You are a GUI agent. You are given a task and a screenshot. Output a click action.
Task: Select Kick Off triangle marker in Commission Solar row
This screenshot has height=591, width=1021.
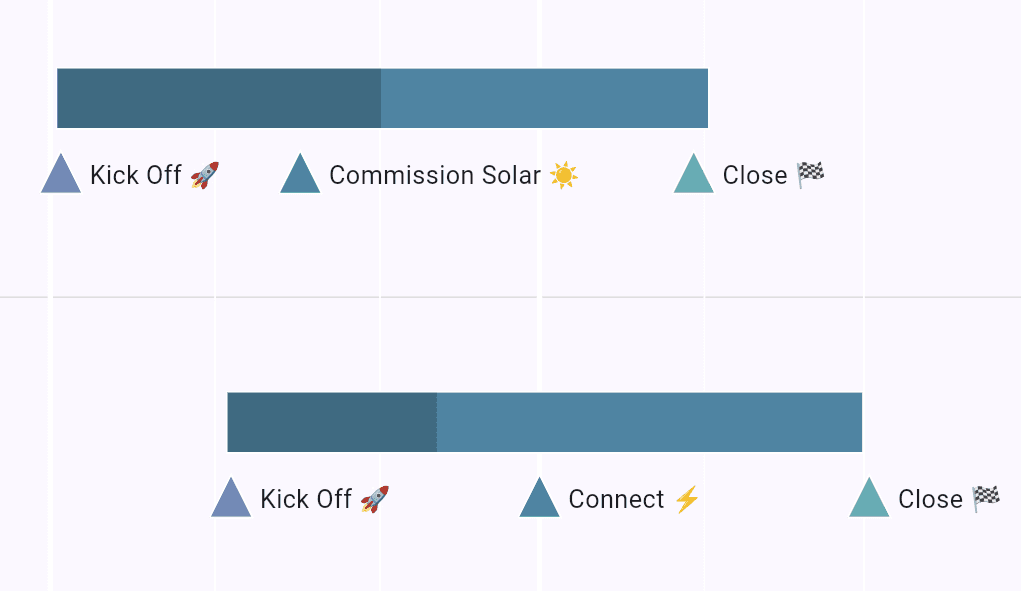[61, 177]
